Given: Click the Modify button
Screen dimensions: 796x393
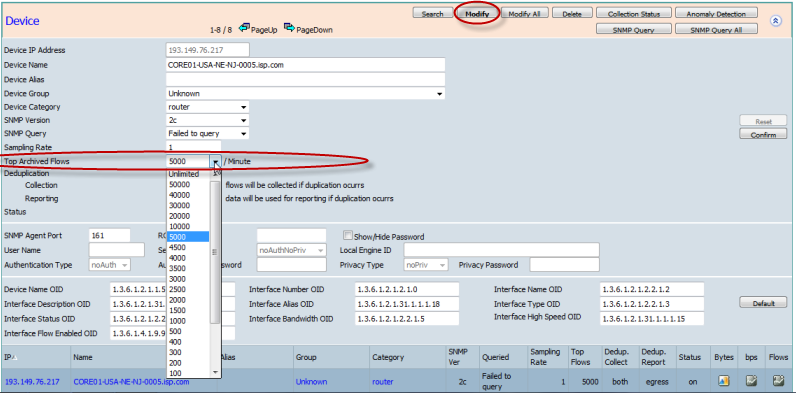Looking at the screenshot, I should click(x=477, y=14).
